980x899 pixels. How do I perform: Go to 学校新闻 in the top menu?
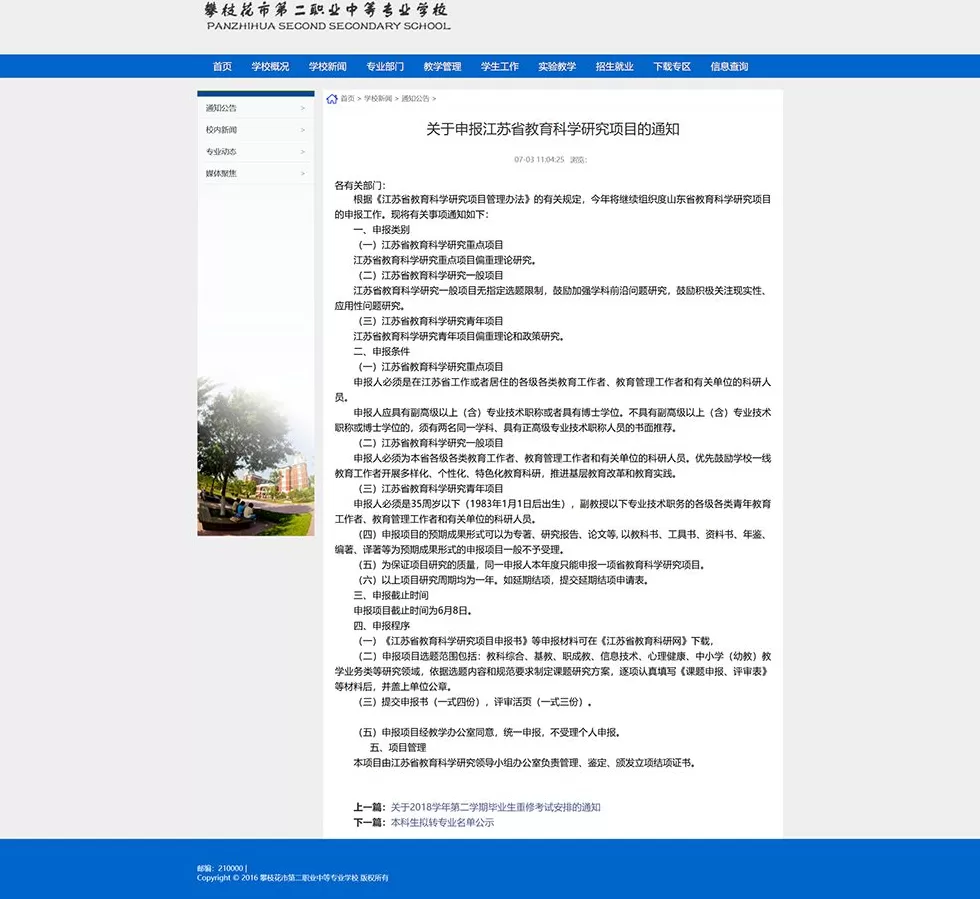coord(328,66)
